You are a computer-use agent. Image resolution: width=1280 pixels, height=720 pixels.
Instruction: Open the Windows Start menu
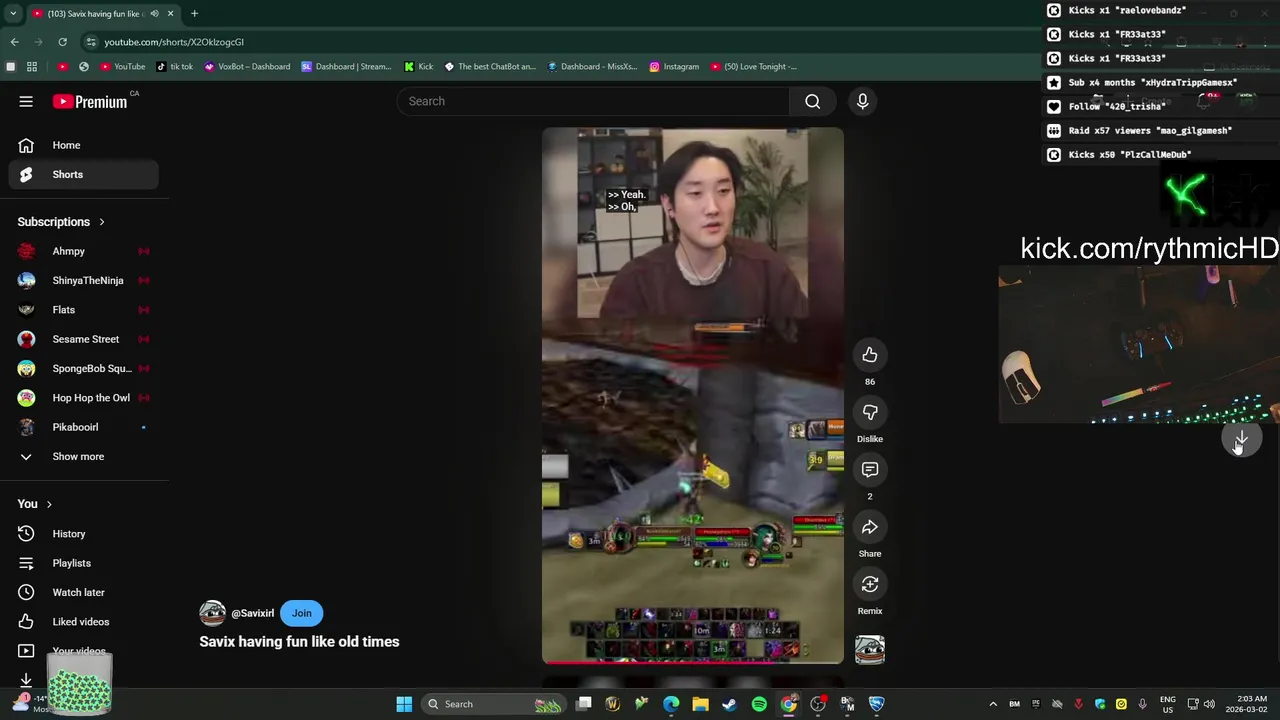(404, 704)
